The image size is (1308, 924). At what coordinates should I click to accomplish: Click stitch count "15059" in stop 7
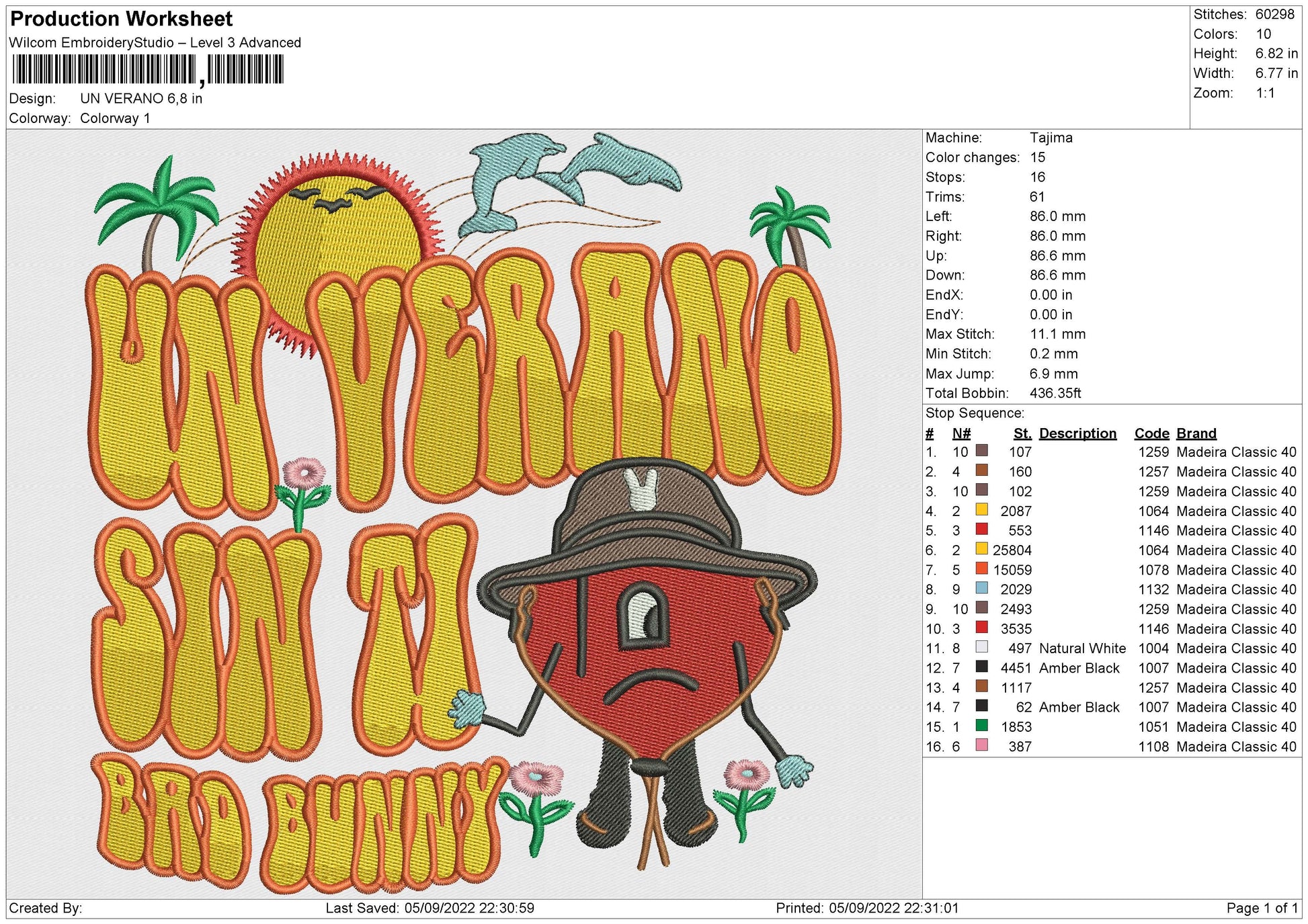pyautogui.click(x=1012, y=570)
